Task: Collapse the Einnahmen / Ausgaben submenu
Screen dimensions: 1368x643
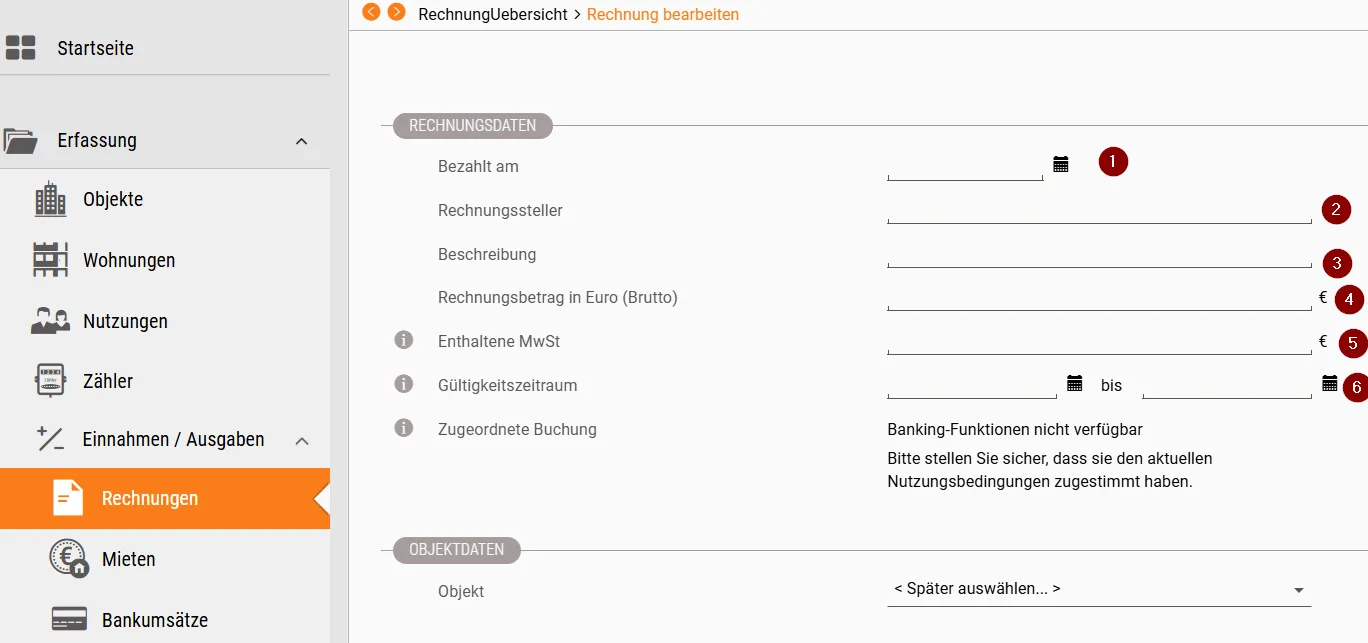Action: point(302,440)
